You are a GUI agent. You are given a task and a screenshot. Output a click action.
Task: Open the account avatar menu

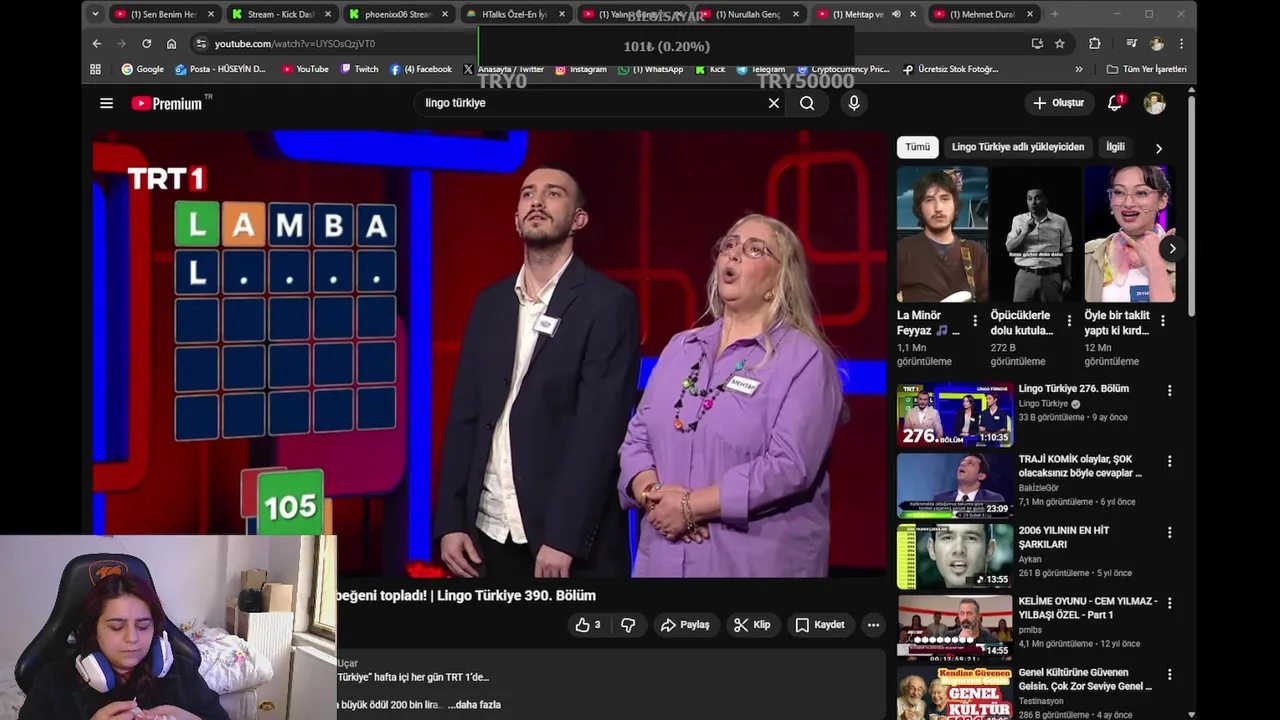[x=1155, y=103]
